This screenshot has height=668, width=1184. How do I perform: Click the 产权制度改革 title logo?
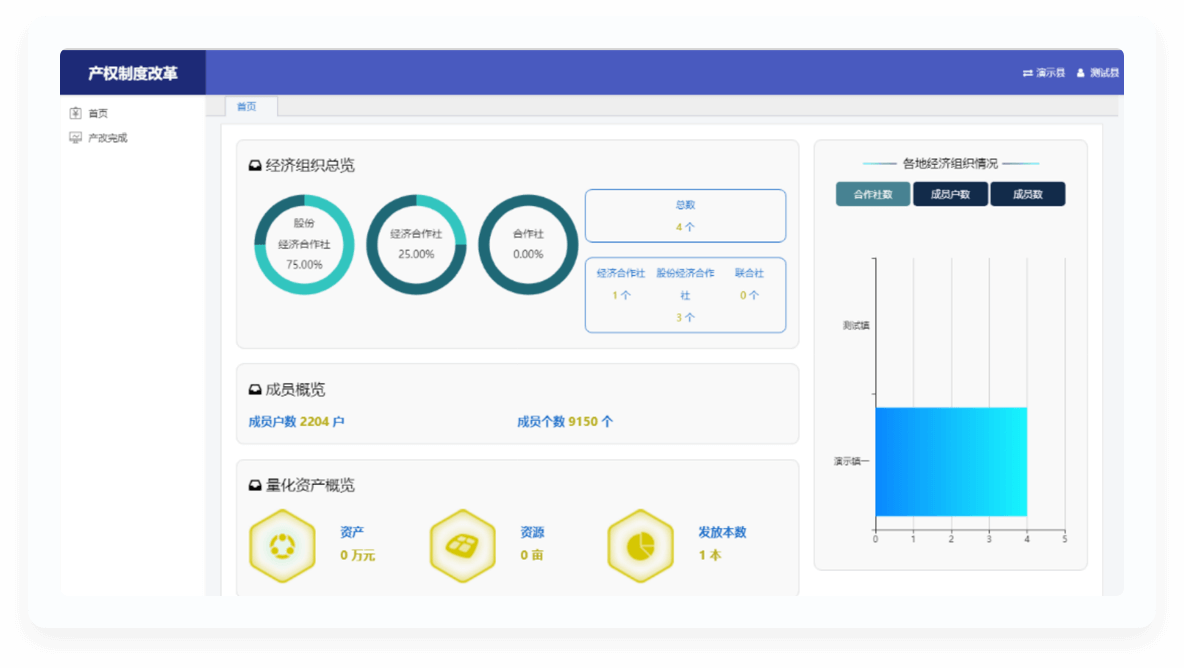click(x=132, y=73)
